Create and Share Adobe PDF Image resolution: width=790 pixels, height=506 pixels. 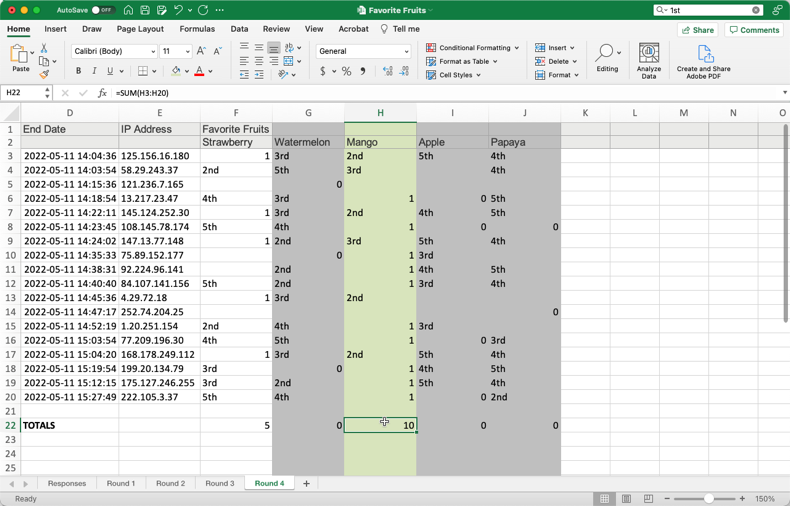click(x=703, y=61)
